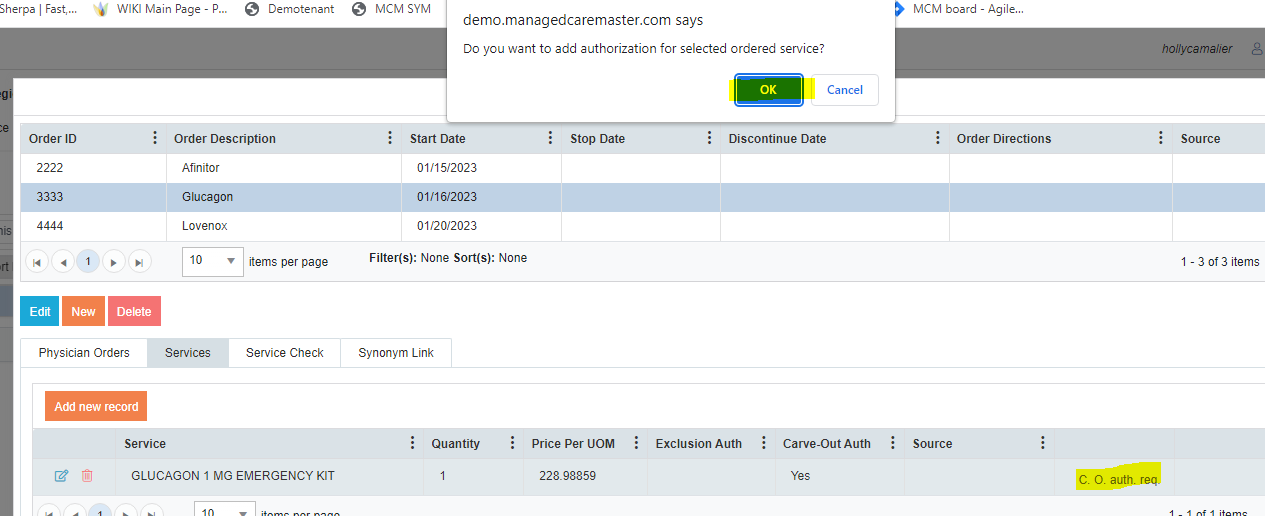Click the orange New button
1265x516 pixels.
coord(83,311)
